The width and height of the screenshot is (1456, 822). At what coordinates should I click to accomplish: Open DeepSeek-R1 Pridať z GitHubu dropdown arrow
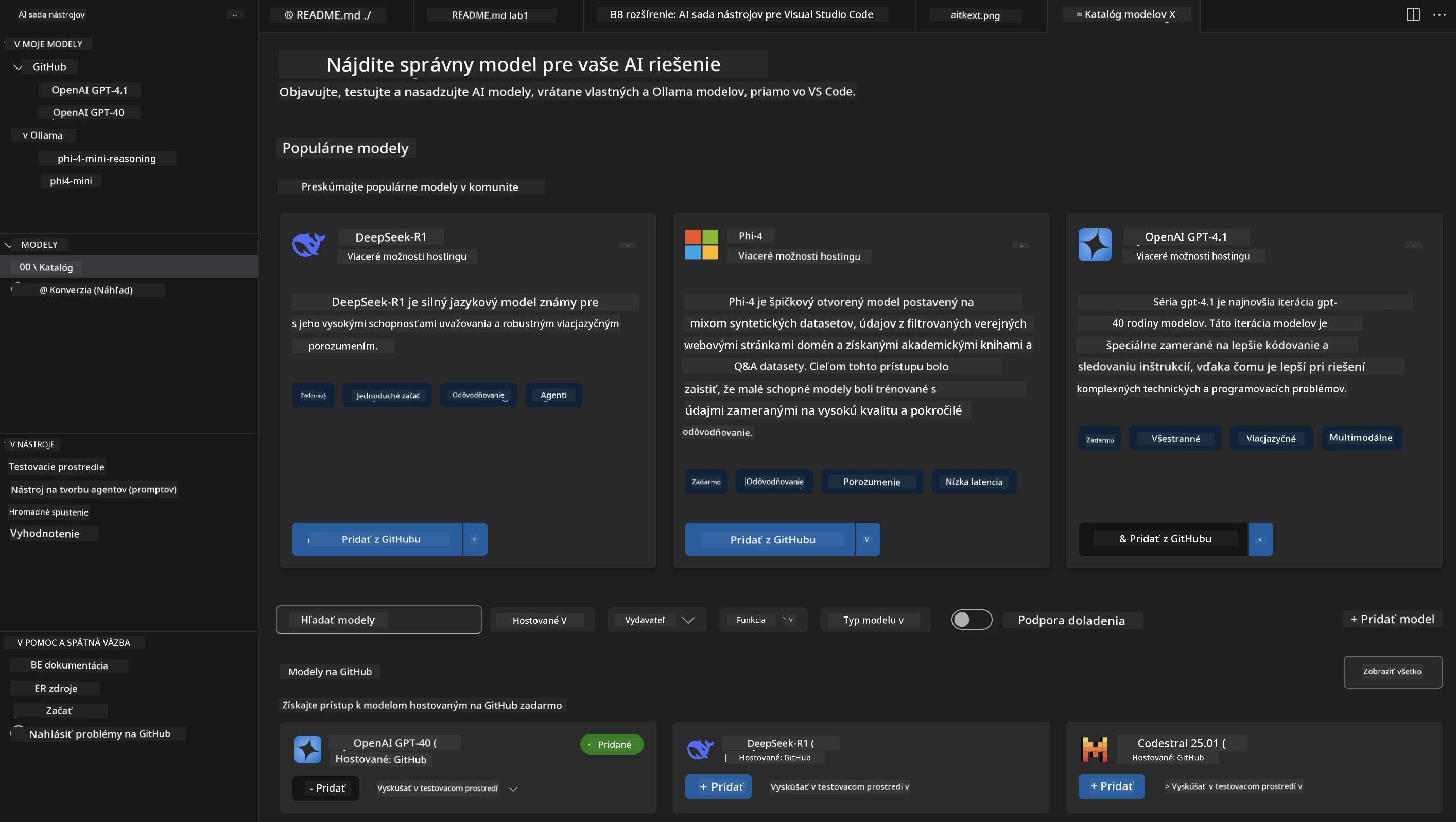[x=475, y=539]
